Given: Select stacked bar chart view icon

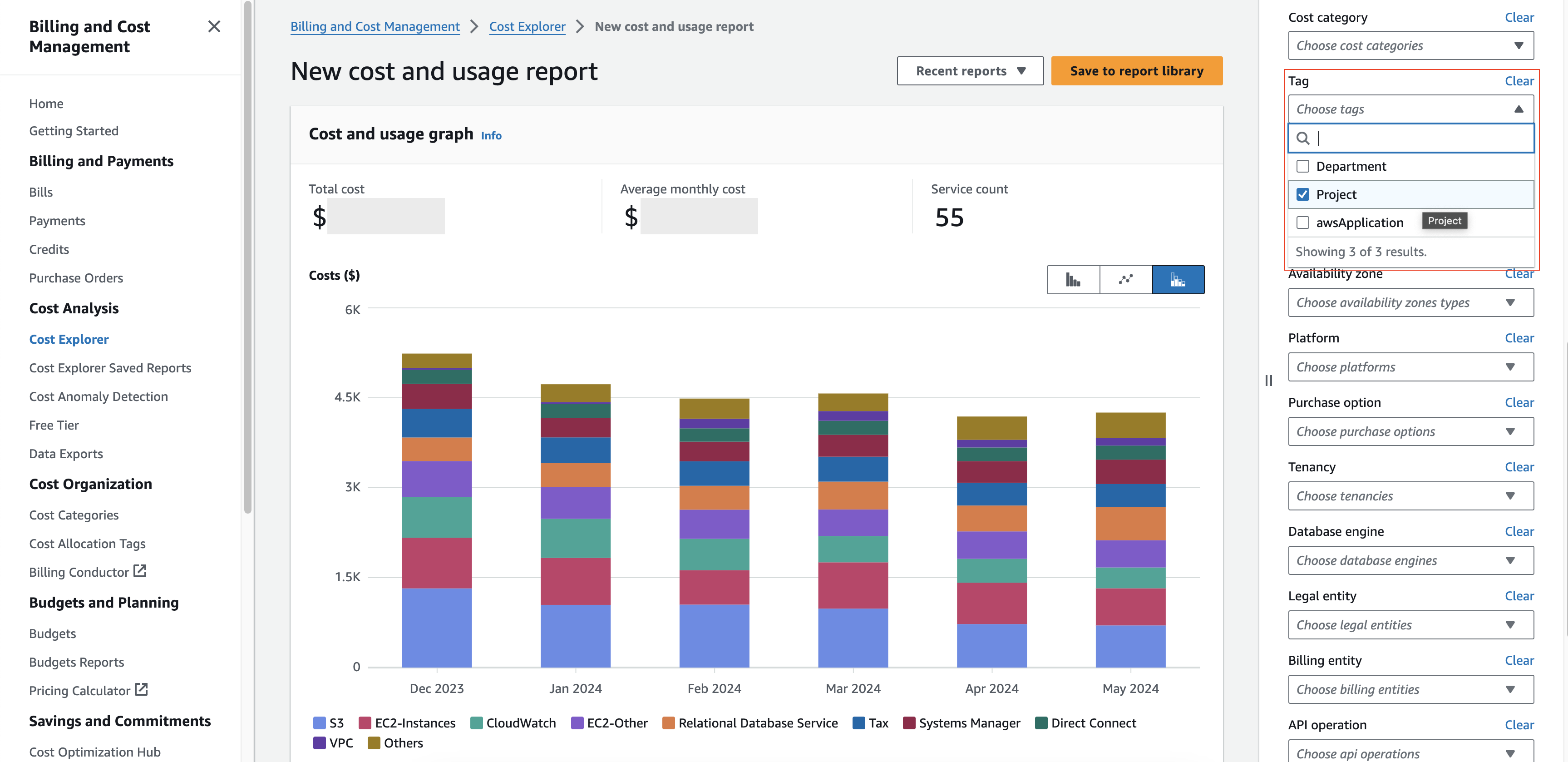Looking at the screenshot, I should [x=1178, y=280].
